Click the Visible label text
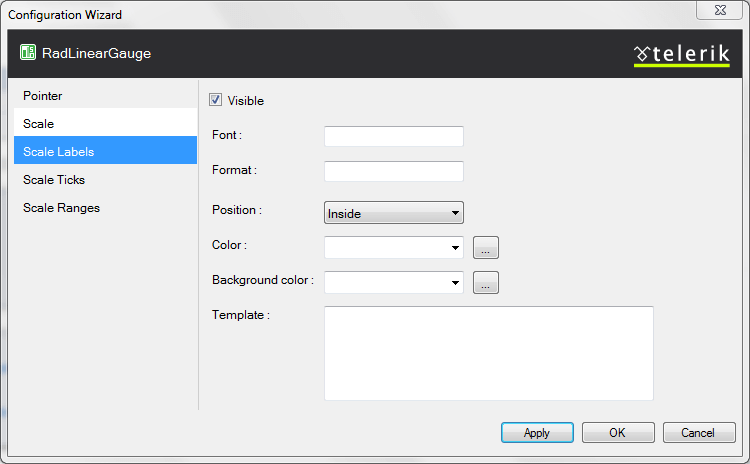Screen dimensions: 750x464 point(245,101)
